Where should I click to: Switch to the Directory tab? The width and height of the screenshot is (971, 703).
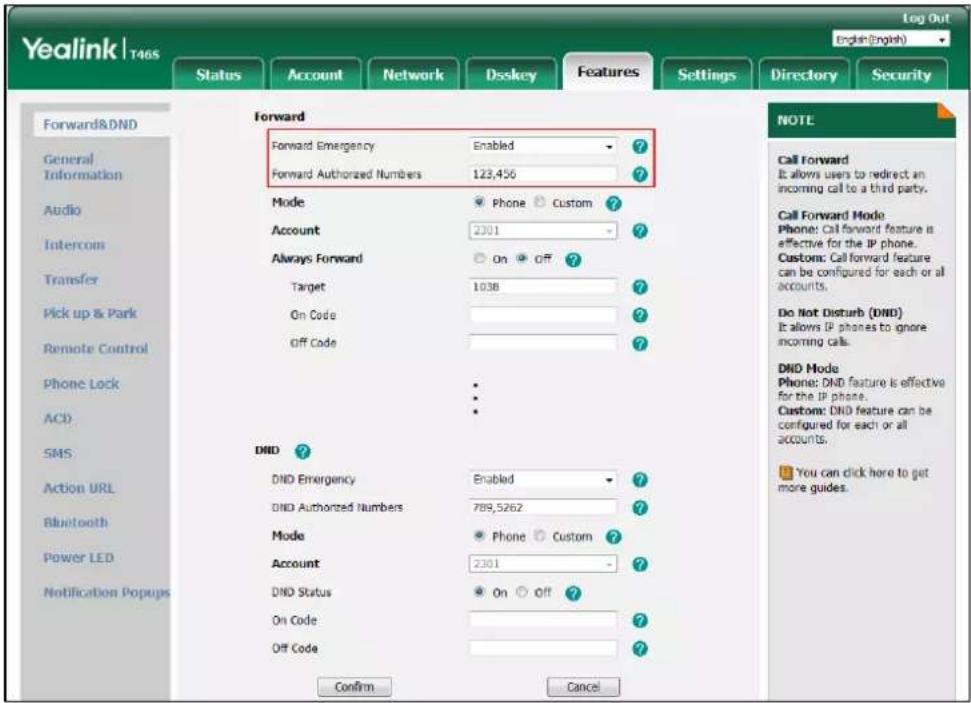click(804, 75)
